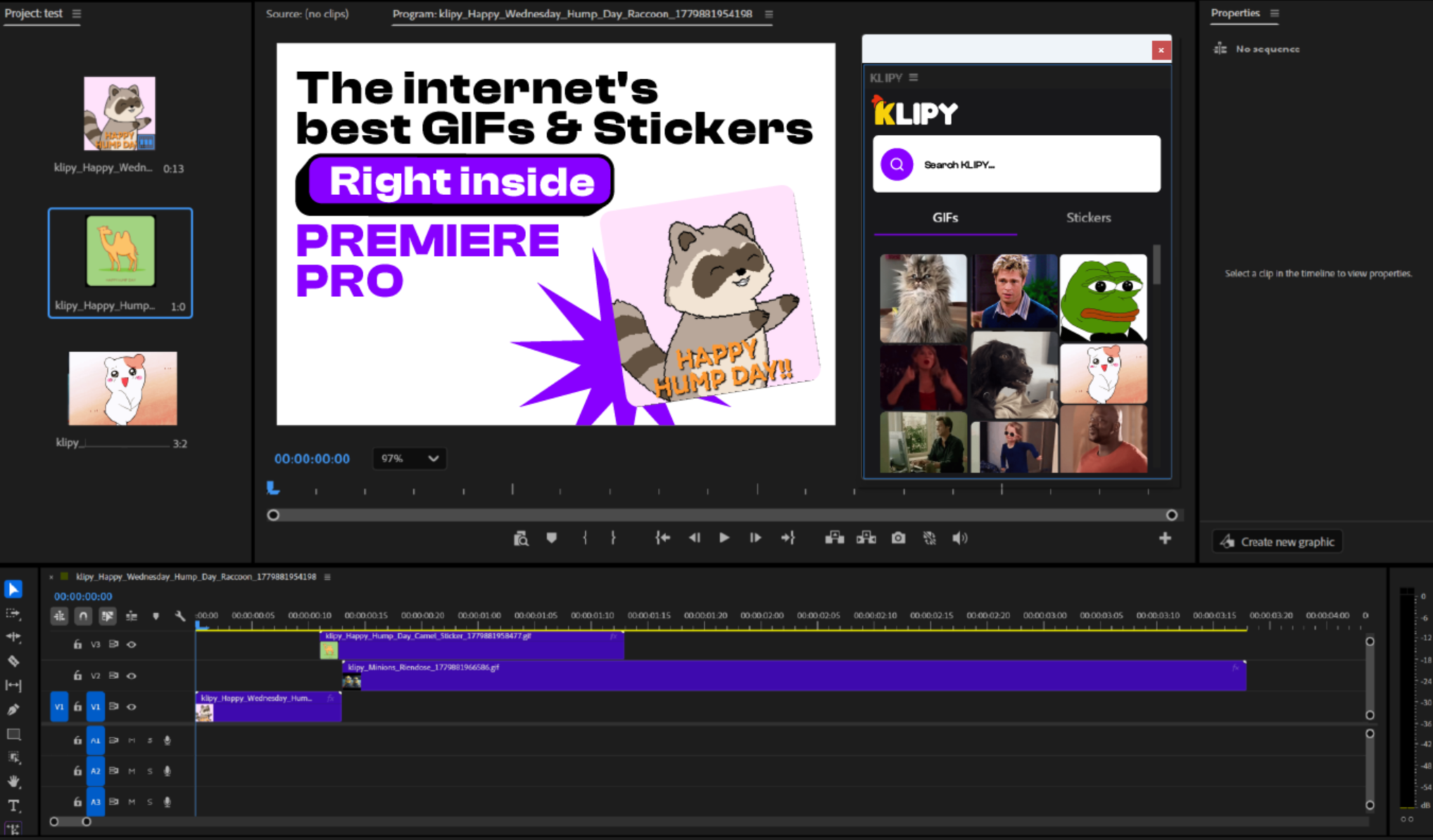The image size is (1433, 840).
Task: Toggle V2 track output eye
Action: pyautogui.click(x=132, y=675)
